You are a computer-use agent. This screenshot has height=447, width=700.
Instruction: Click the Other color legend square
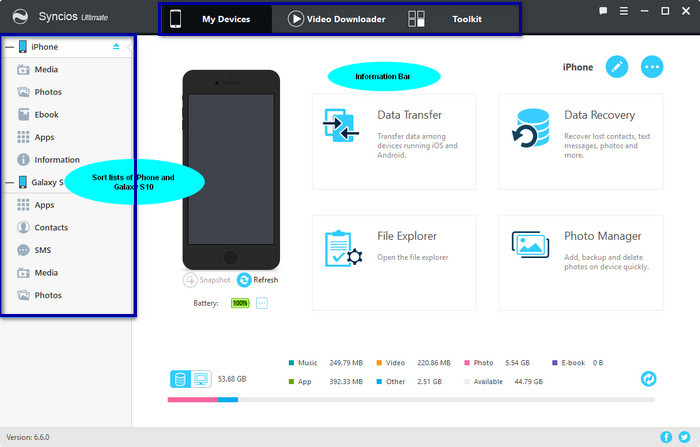(379, 382)
